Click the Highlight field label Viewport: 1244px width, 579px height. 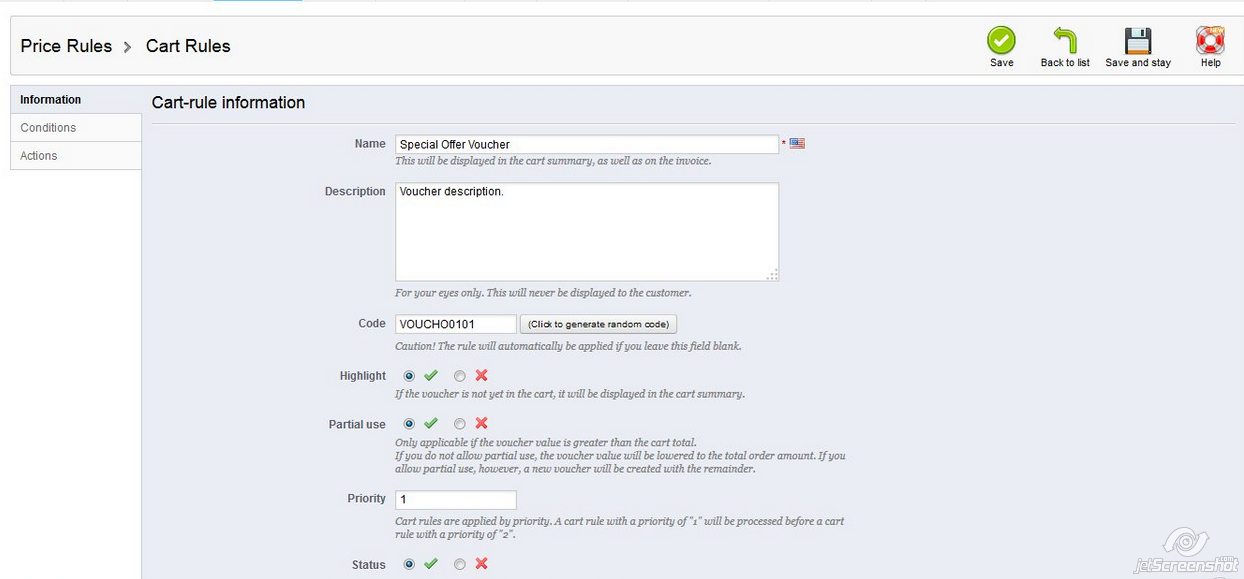click(x=363, y=376)
